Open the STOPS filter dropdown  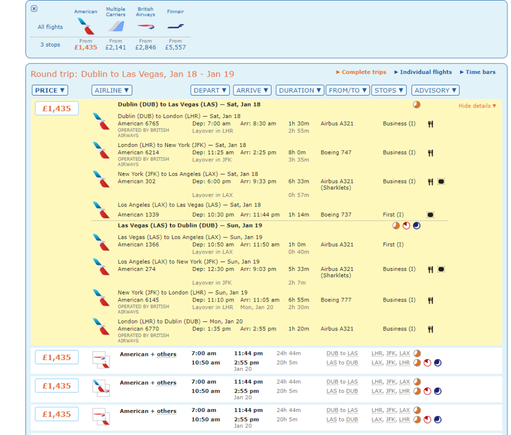[389, 90]
